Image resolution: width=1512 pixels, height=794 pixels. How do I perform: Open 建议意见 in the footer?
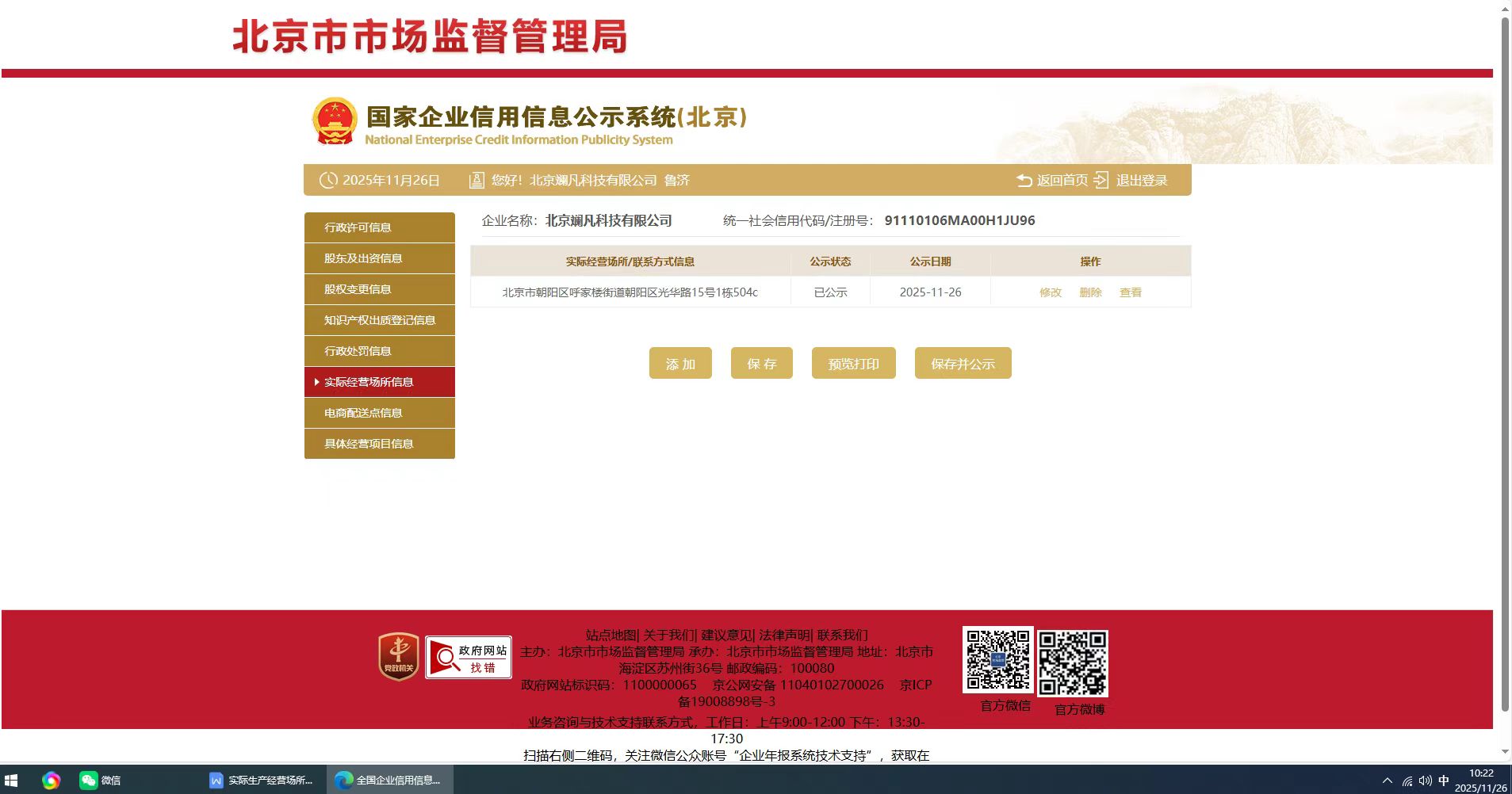coord(726,635)
